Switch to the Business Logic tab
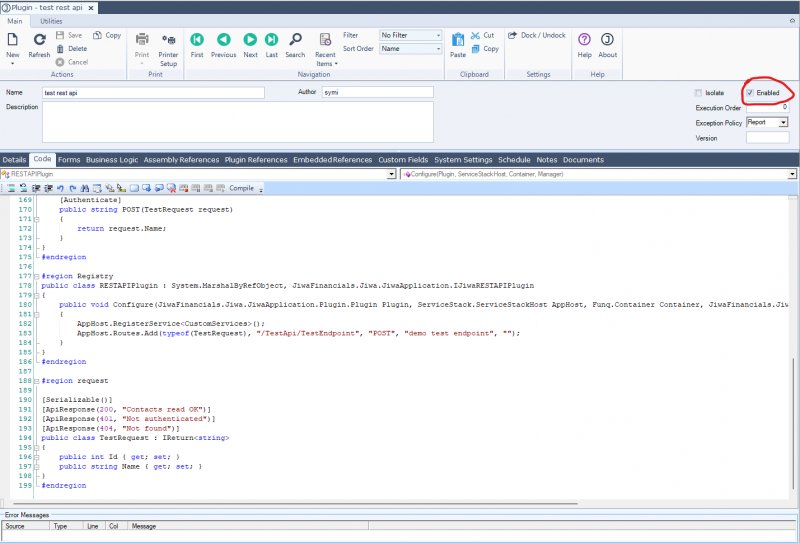The height and width of the screenshot is (543, 800). pos(112,159)
